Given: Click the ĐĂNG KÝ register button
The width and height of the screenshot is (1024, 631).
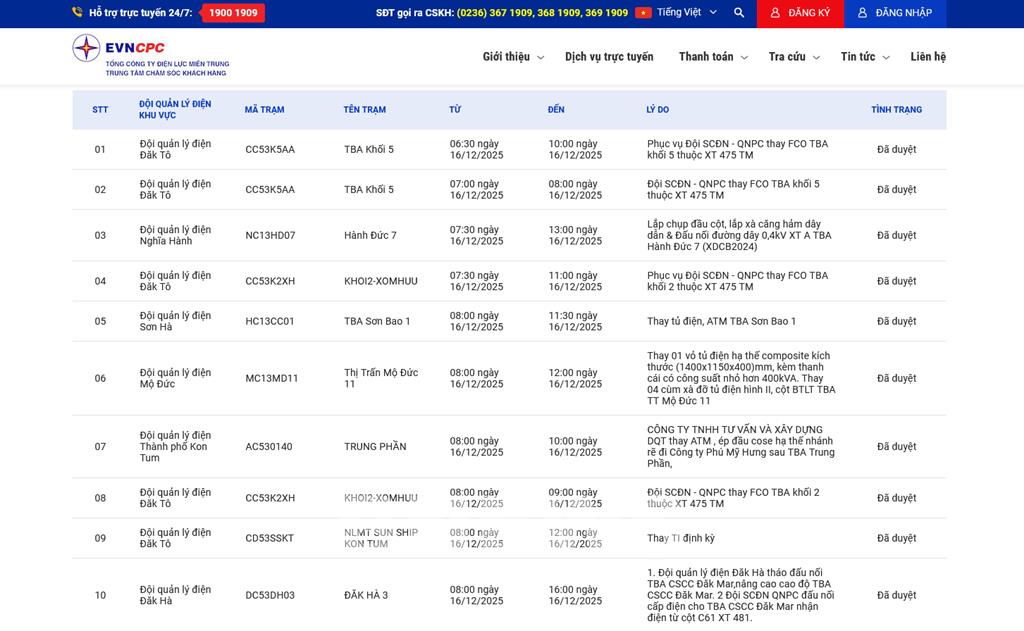Looking at the screenshot, I should 799,13.
